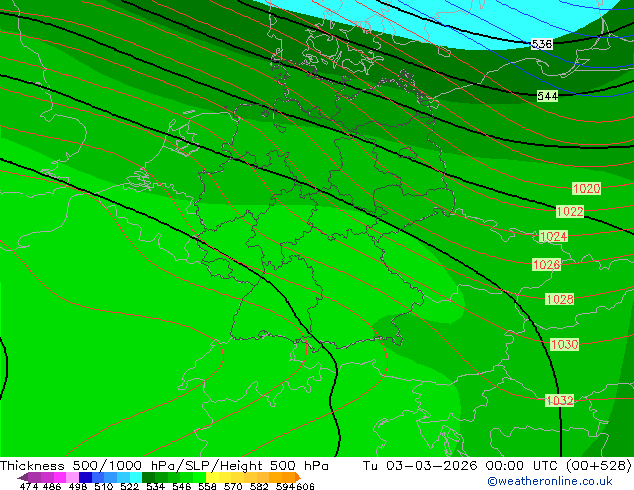
Task: Click the Height 500 hPa title text
Action: (x=274, y=466)
